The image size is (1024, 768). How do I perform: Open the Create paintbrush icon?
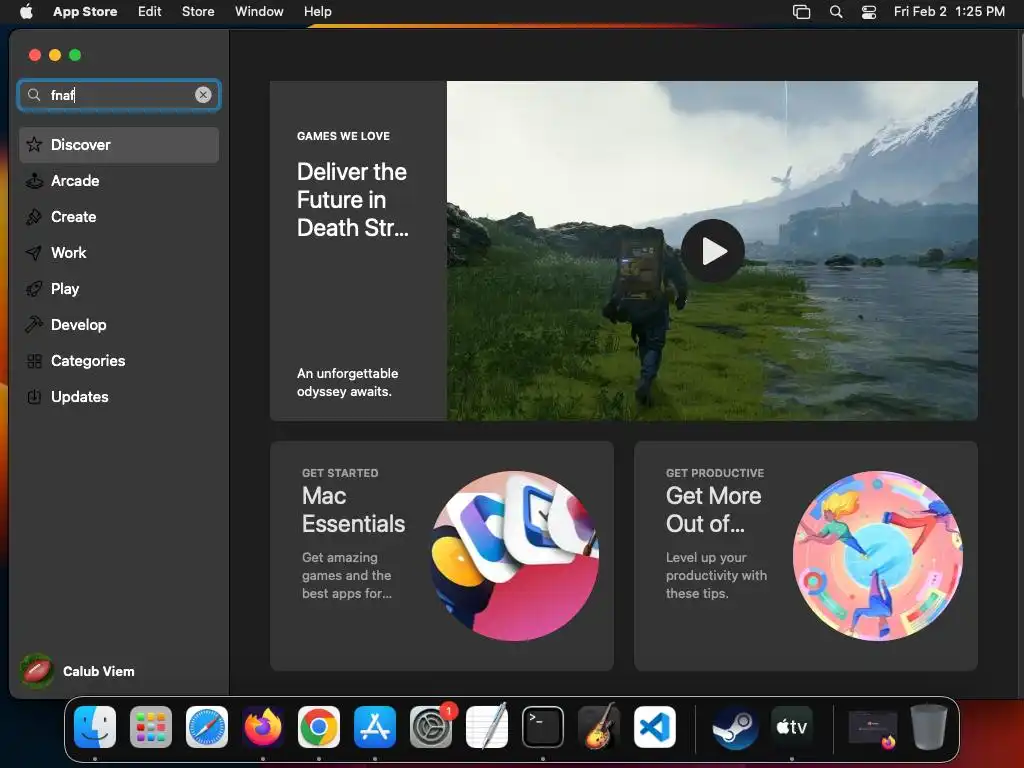tap(34, 217)
